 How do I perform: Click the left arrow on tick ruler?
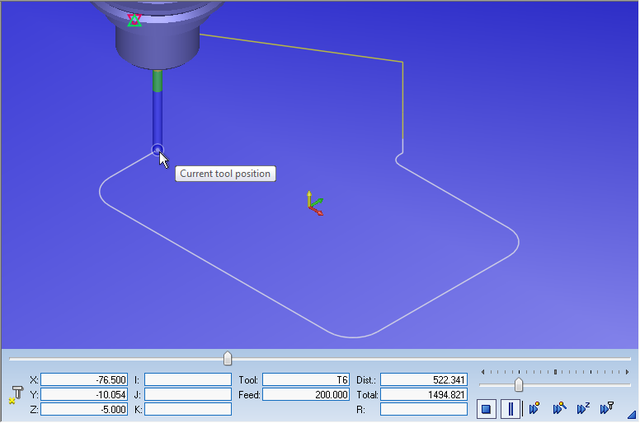(483, 372)
